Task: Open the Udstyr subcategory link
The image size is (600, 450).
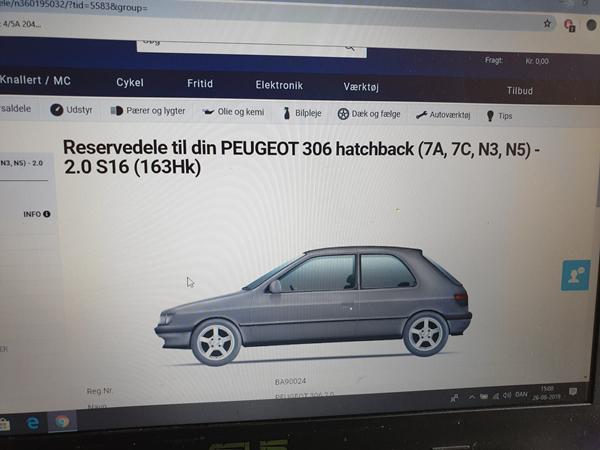Action: click(x=79, y=110)
